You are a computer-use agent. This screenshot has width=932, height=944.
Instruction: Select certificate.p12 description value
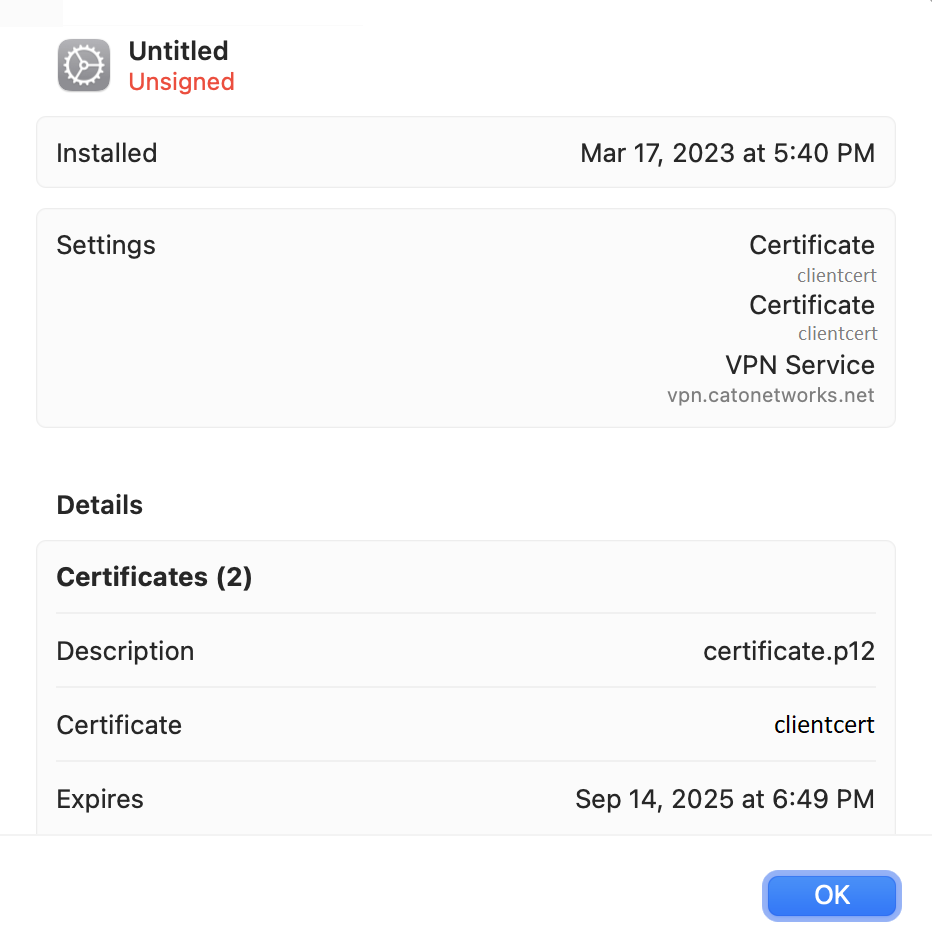[788, 651]
